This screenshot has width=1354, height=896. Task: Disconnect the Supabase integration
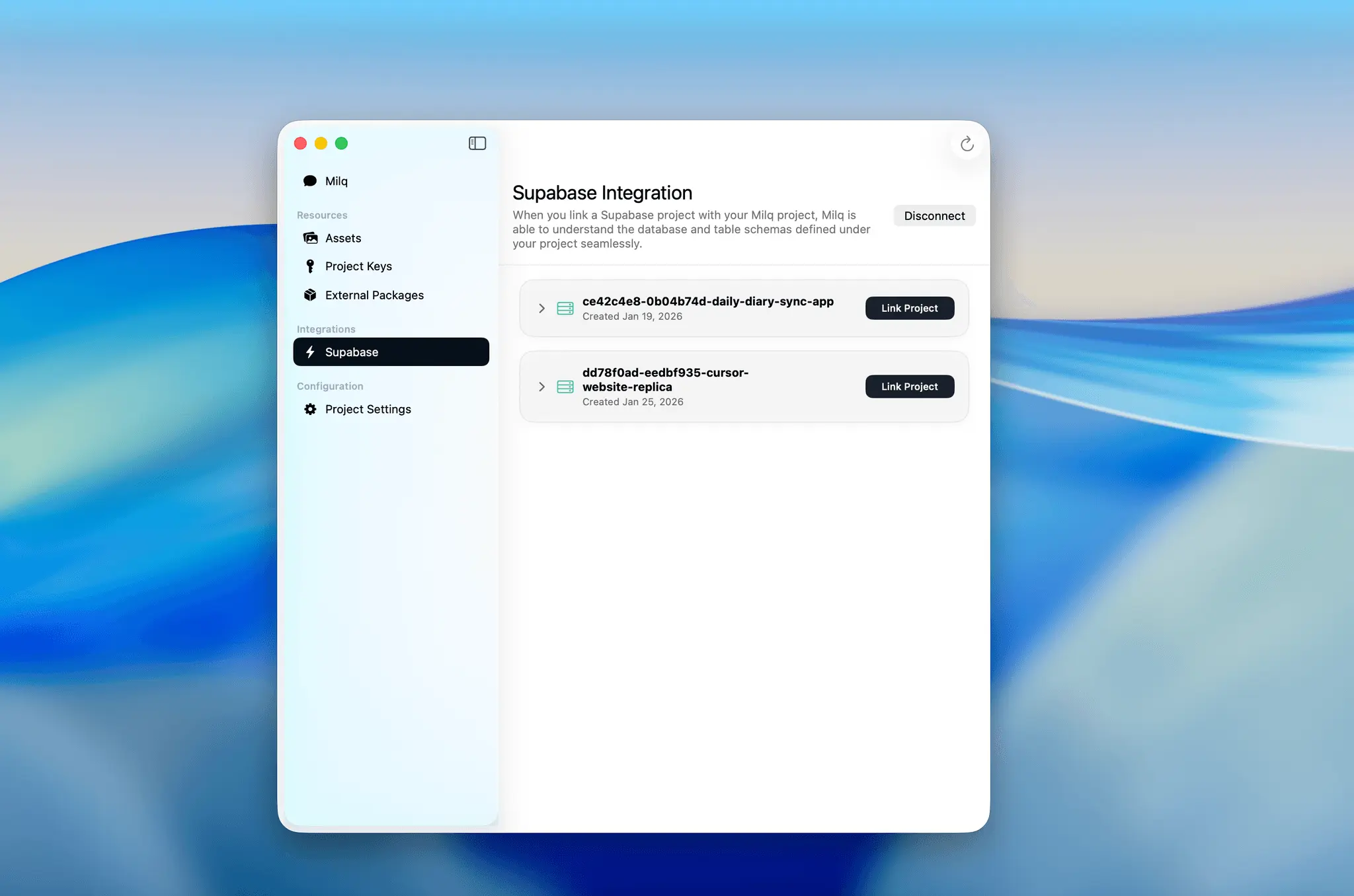click(934, 216)
